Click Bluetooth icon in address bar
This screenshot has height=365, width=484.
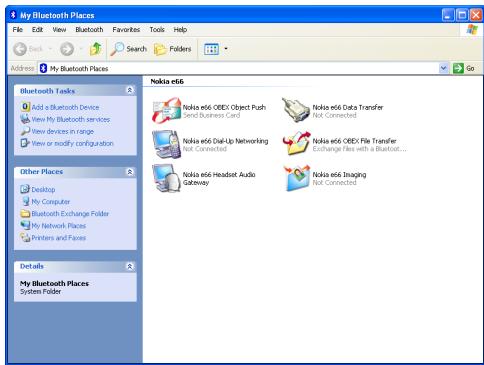coord(43,68)
